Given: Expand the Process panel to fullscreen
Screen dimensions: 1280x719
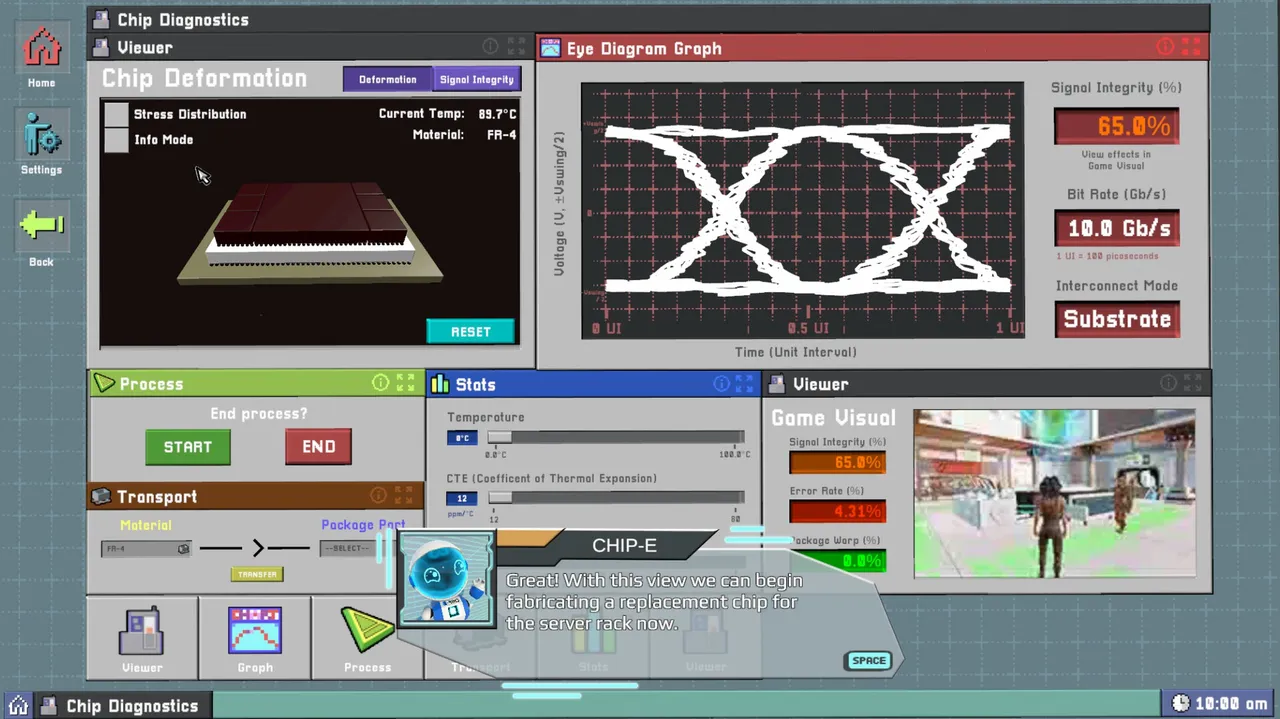Looking at the screenshot, I should point(406,383).
